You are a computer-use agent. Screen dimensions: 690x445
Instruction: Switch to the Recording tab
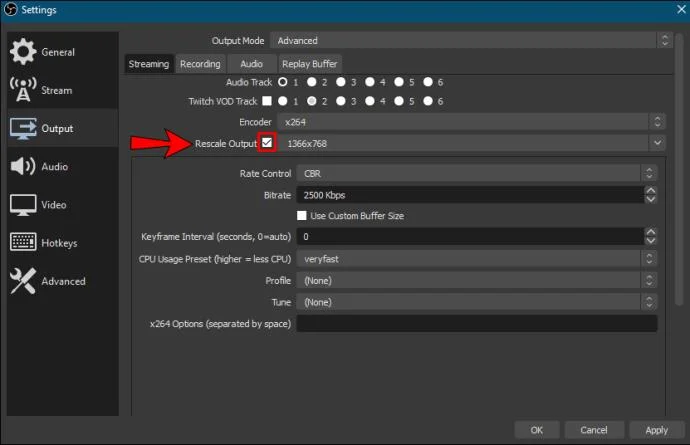coord(200,64)
